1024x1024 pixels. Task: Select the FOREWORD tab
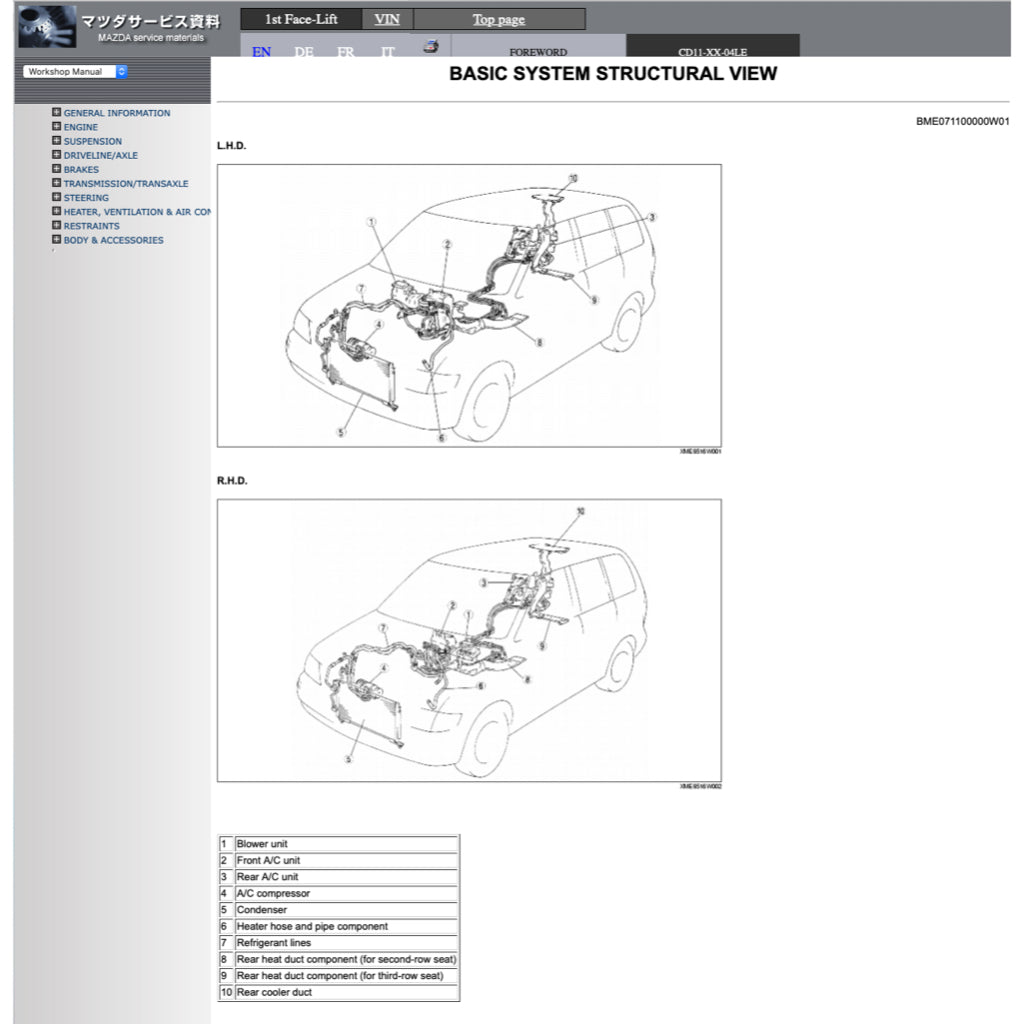pos(539,51)
